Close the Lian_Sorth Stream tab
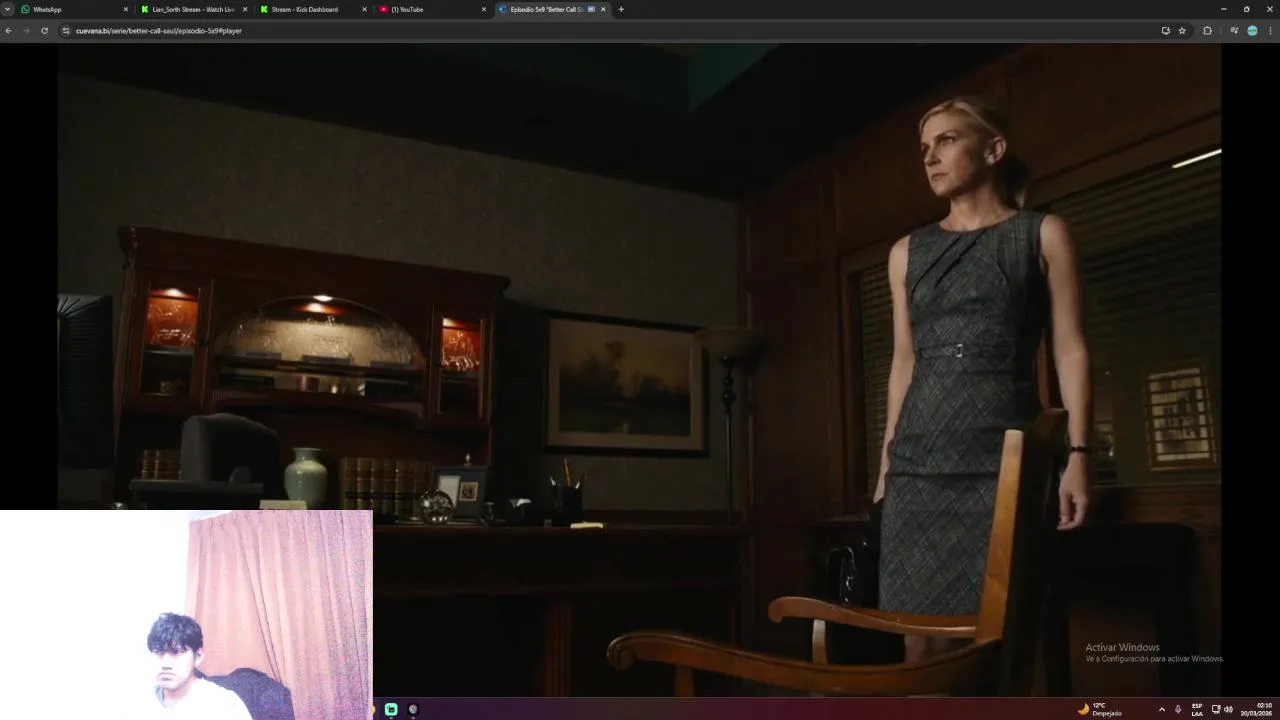The height and width of the screenshot is (720, 1280). click(245, 9)
